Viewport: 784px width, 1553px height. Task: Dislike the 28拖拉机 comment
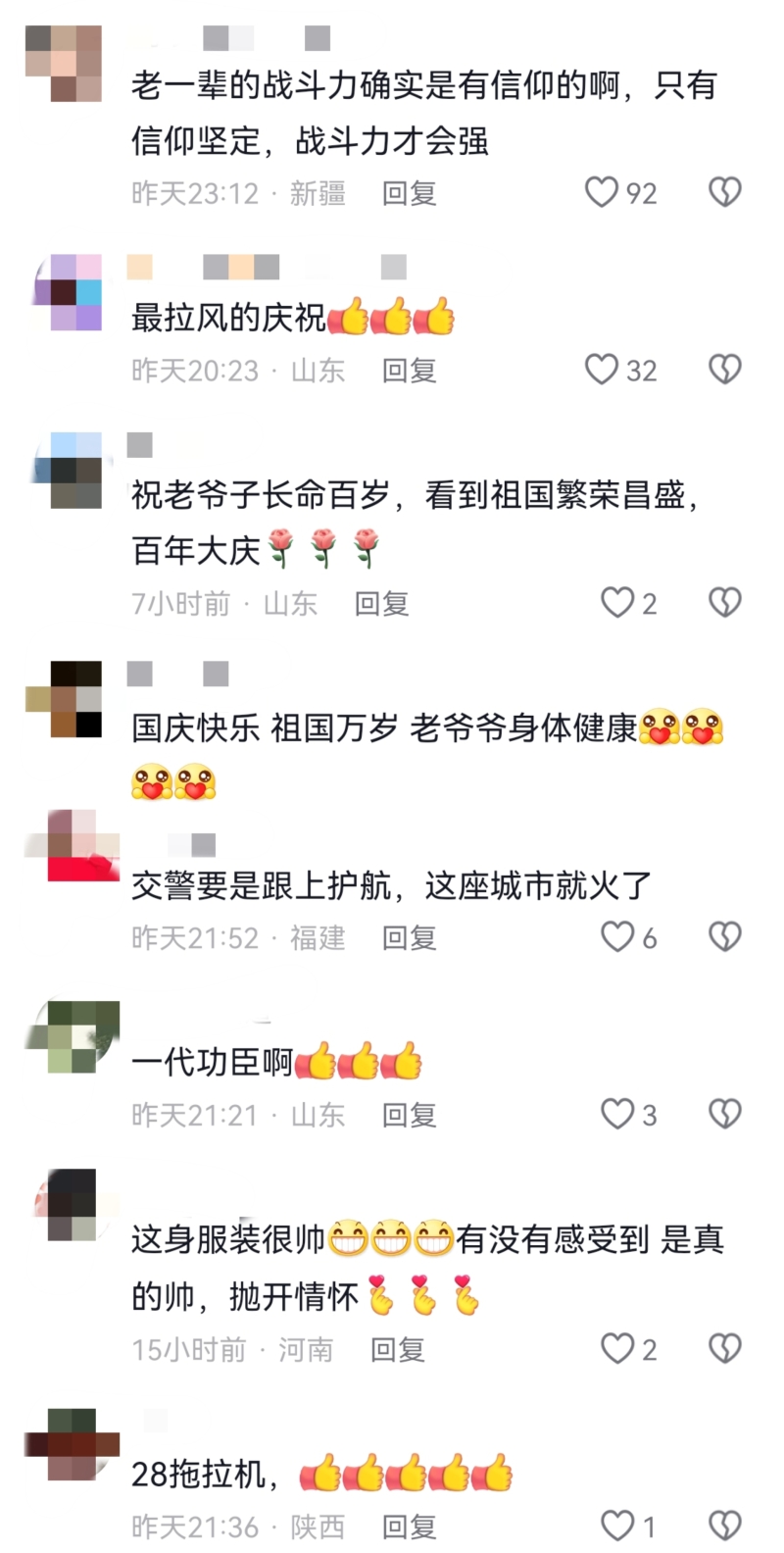tap(725, 1526)
